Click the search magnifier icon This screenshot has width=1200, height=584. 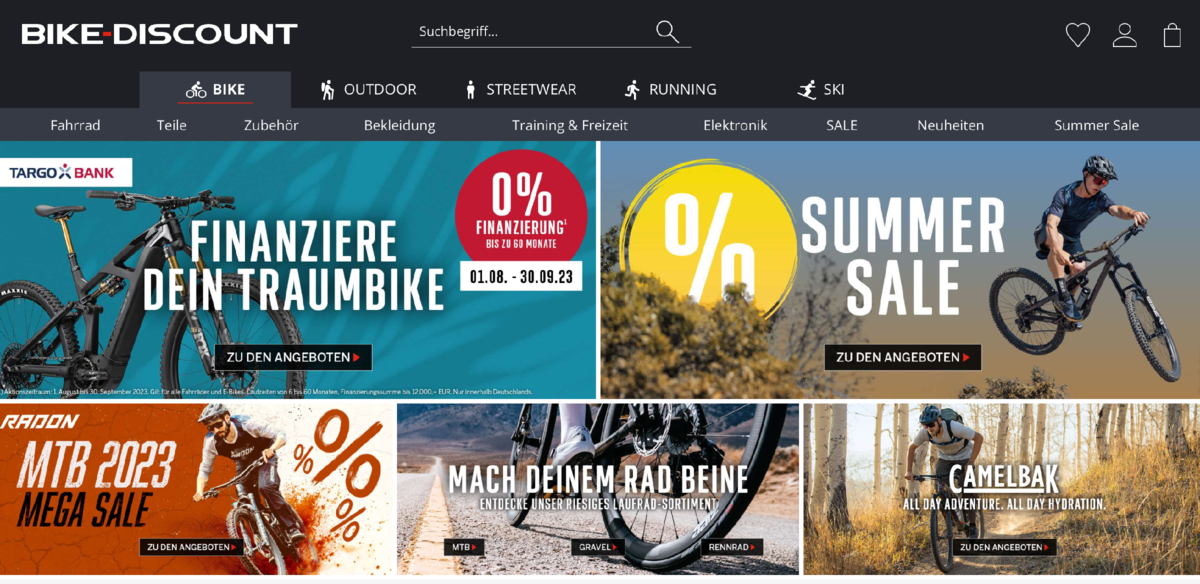tap(667, 32)
